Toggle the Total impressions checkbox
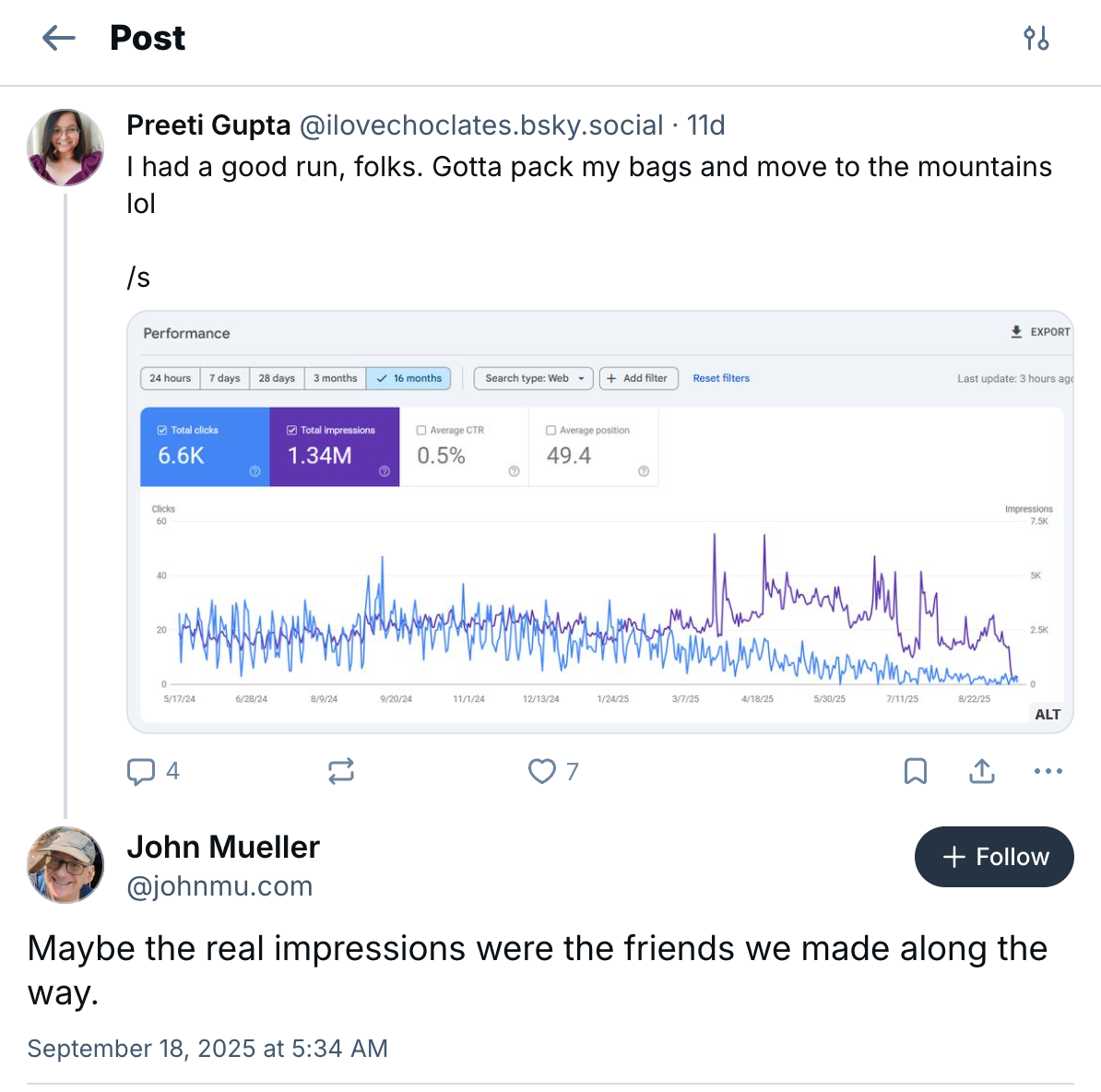Screen dimensions: 1101x1092 291,430
